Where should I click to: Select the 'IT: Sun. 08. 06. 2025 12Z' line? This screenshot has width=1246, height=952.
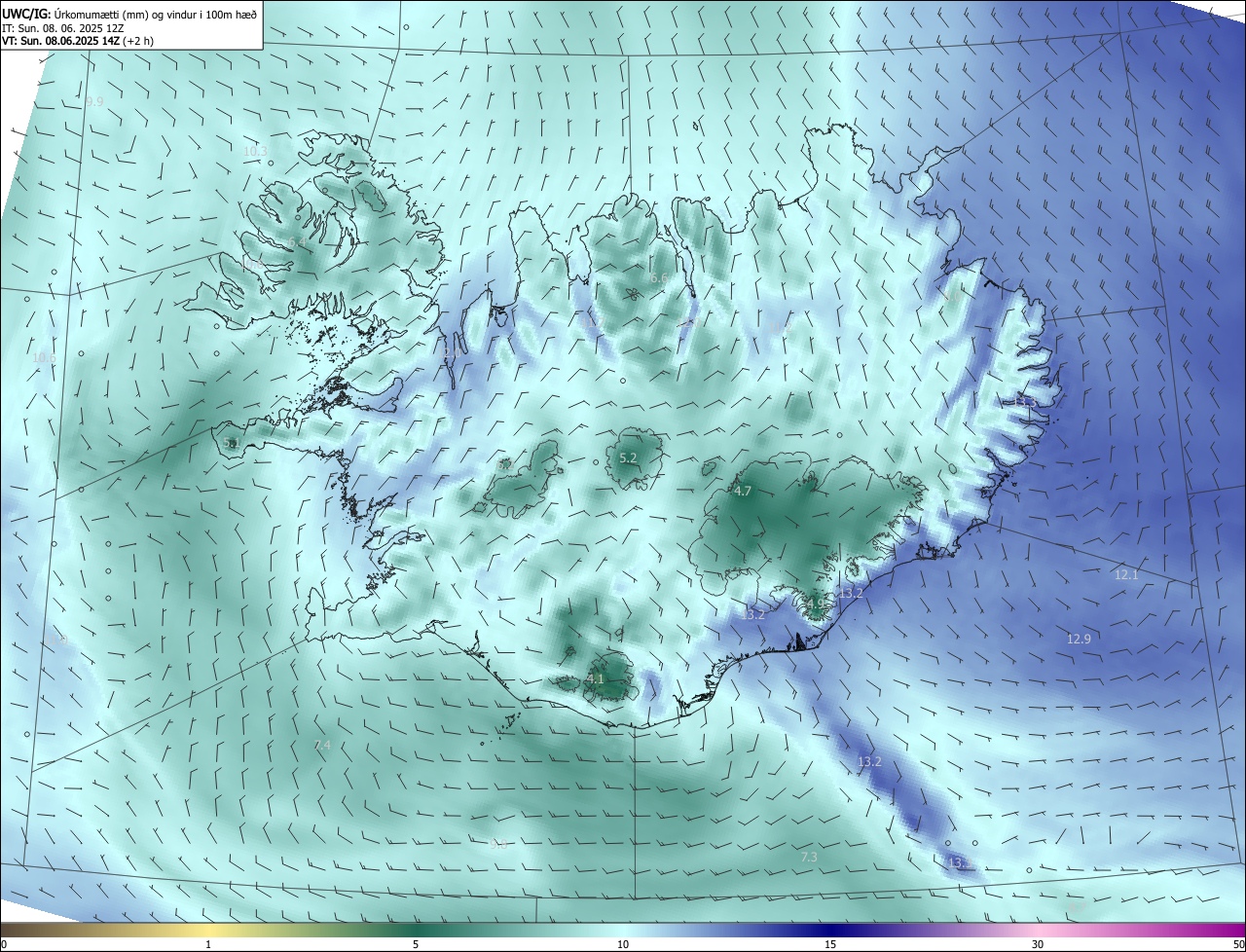(x=64, y=27)
